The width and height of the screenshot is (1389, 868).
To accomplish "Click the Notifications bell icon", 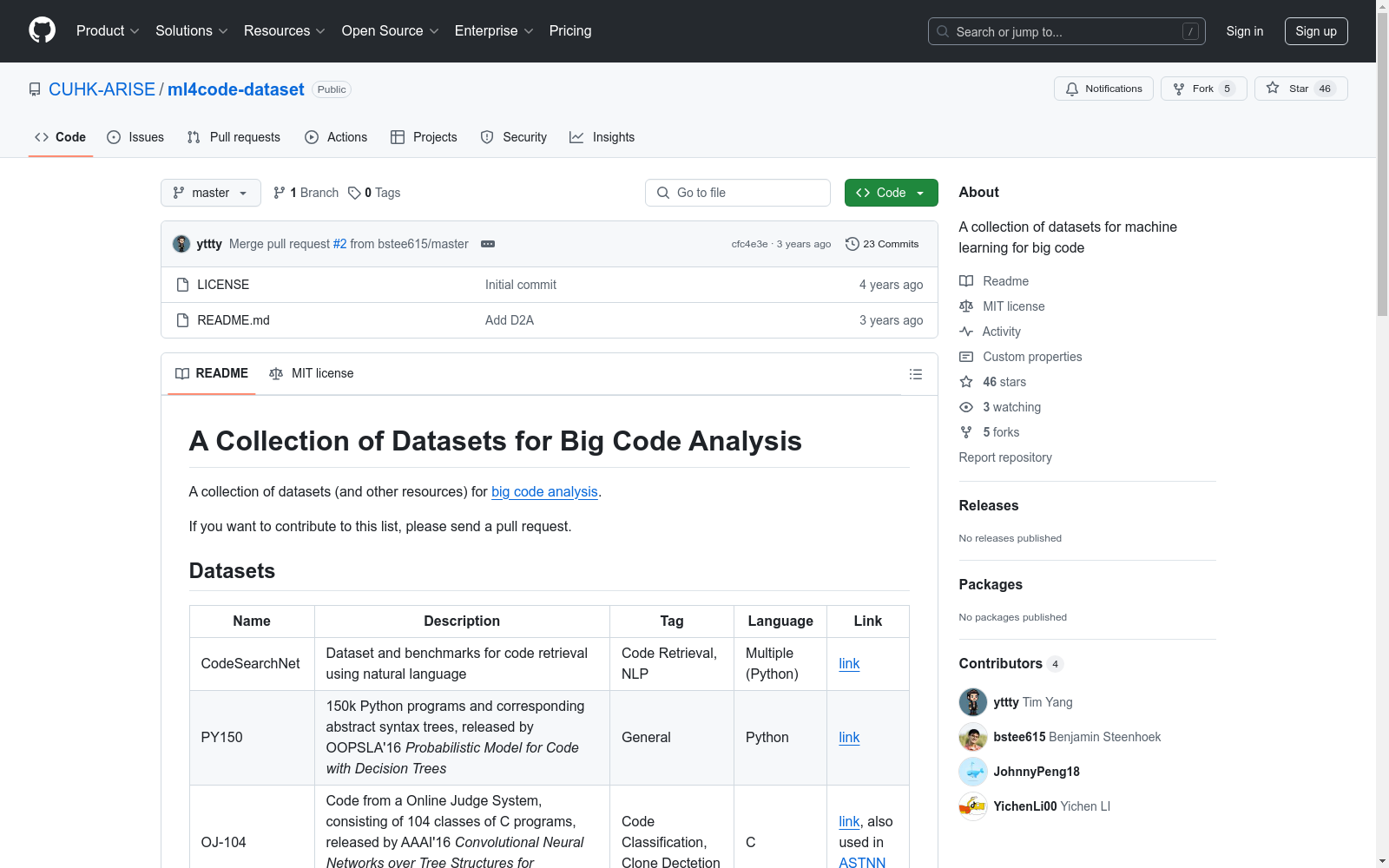I will click(1072, 88).
